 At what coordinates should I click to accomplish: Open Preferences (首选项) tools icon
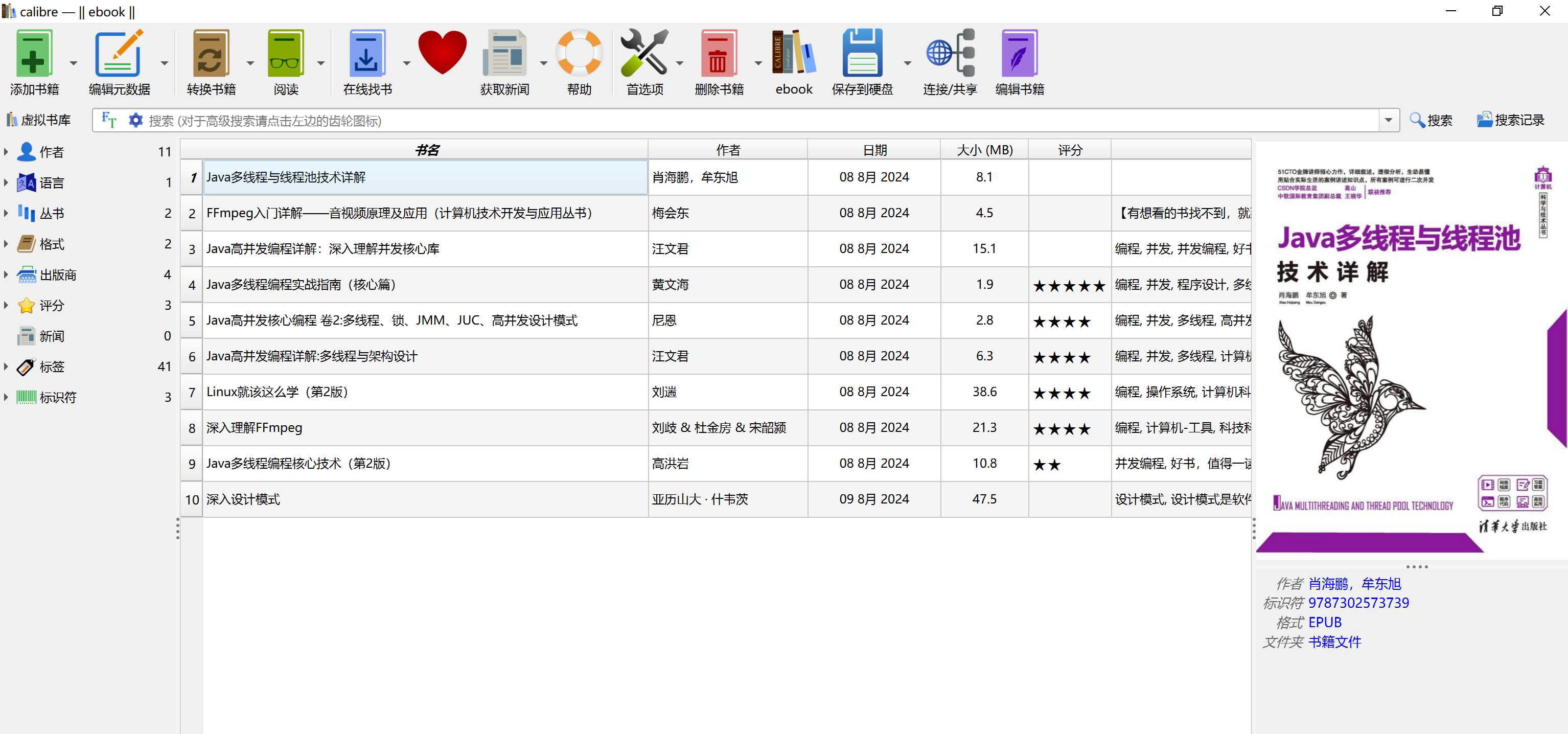[x=644, y=54]
